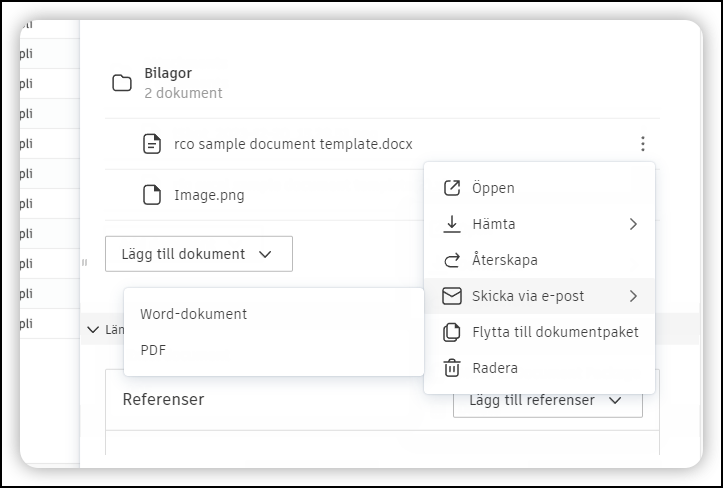Expand the Hämta submenu arrow
Viewport: 723px width, 488px height.
[x=633, y=224]
